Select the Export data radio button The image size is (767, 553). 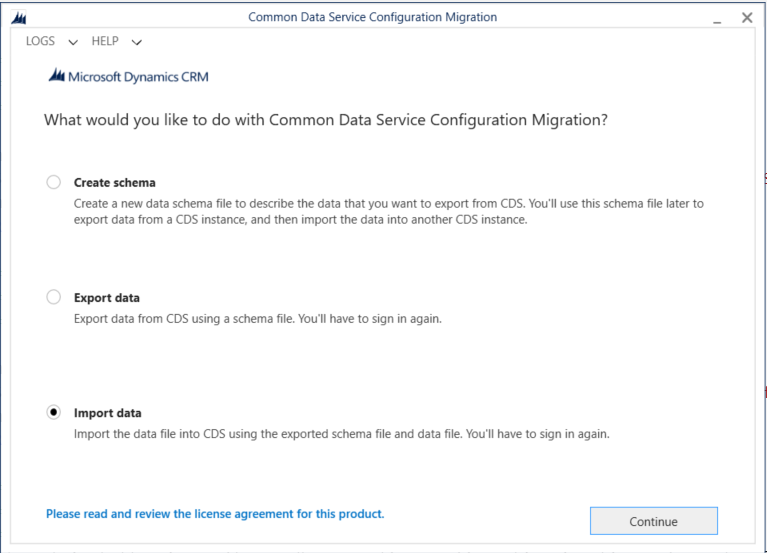click(53, 298)
